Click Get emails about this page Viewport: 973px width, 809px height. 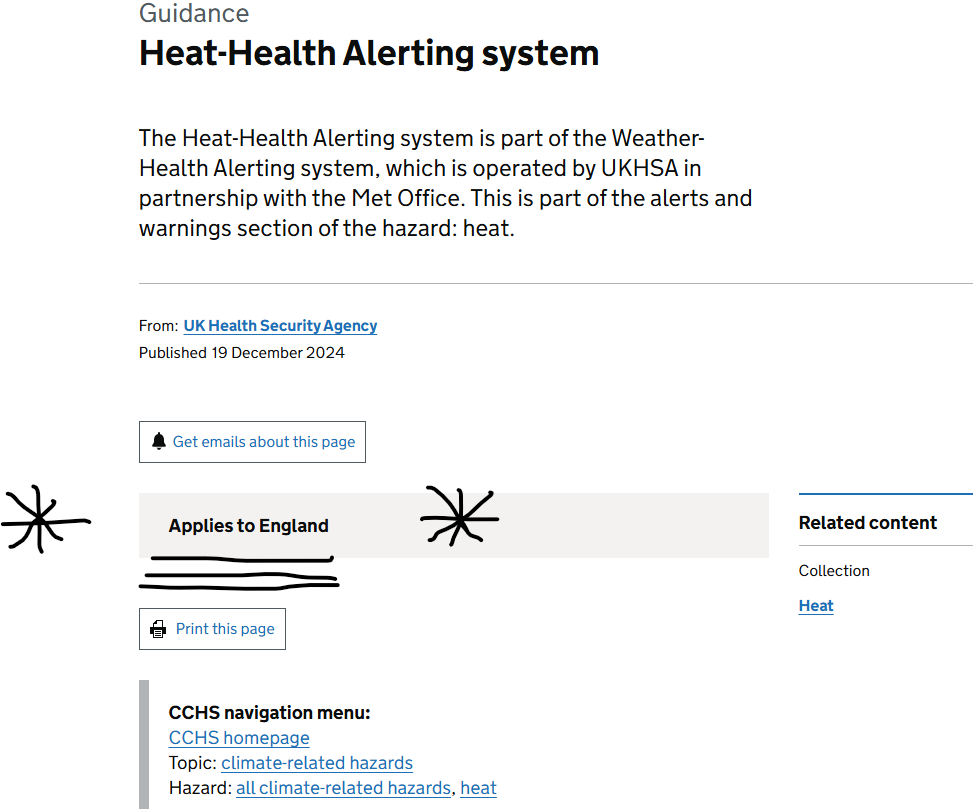[x=252, y=442]
